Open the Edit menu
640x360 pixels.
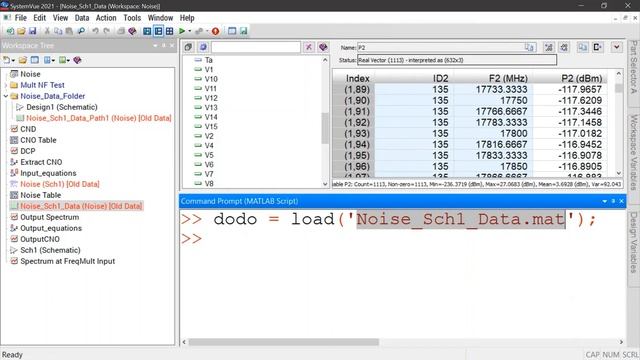(40, 18)
